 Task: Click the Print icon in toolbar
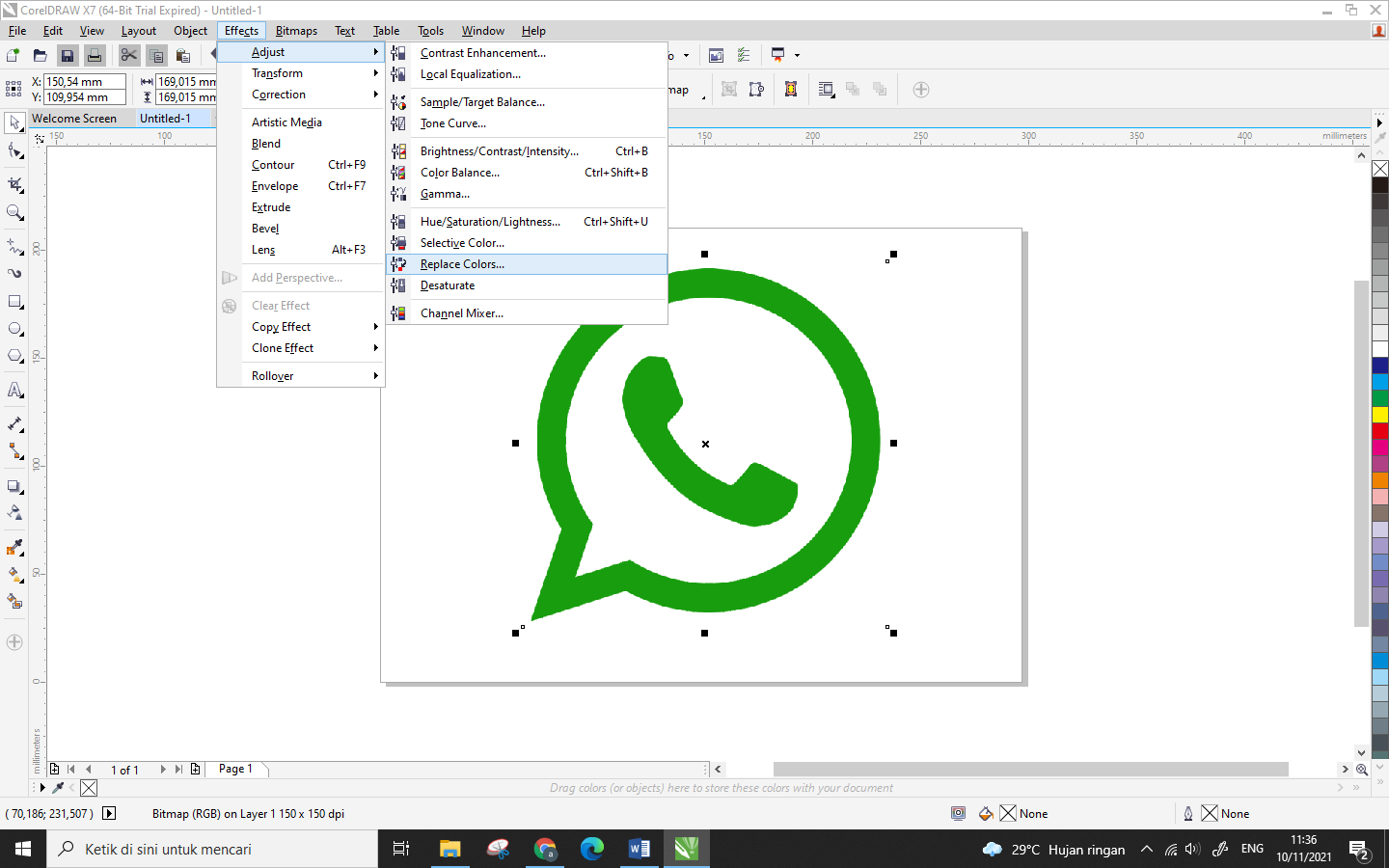[94, 56]
